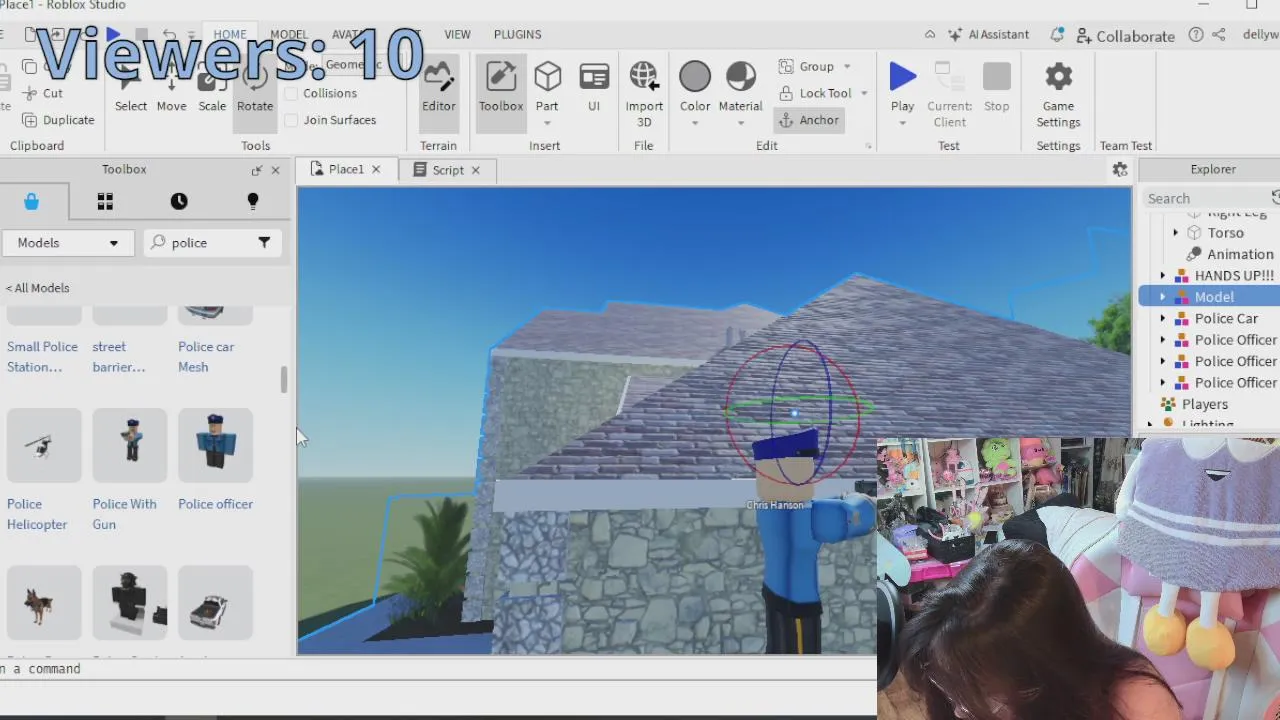Insert Police officer model thumbnail

click(216, 445)
